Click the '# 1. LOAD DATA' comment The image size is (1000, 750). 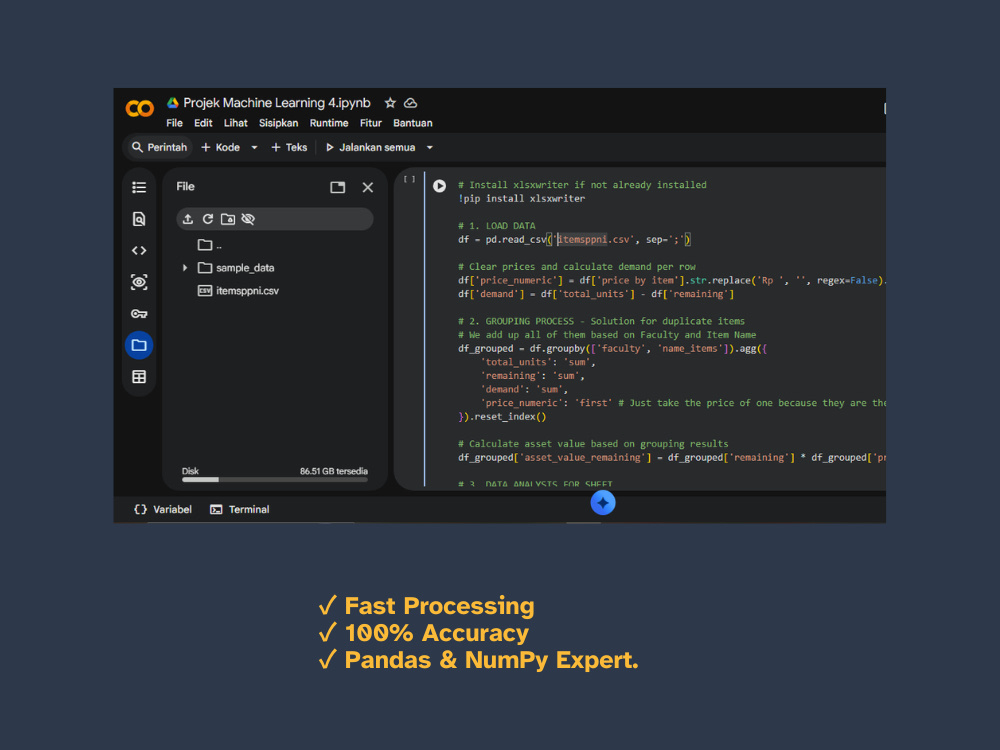point(497,226)
